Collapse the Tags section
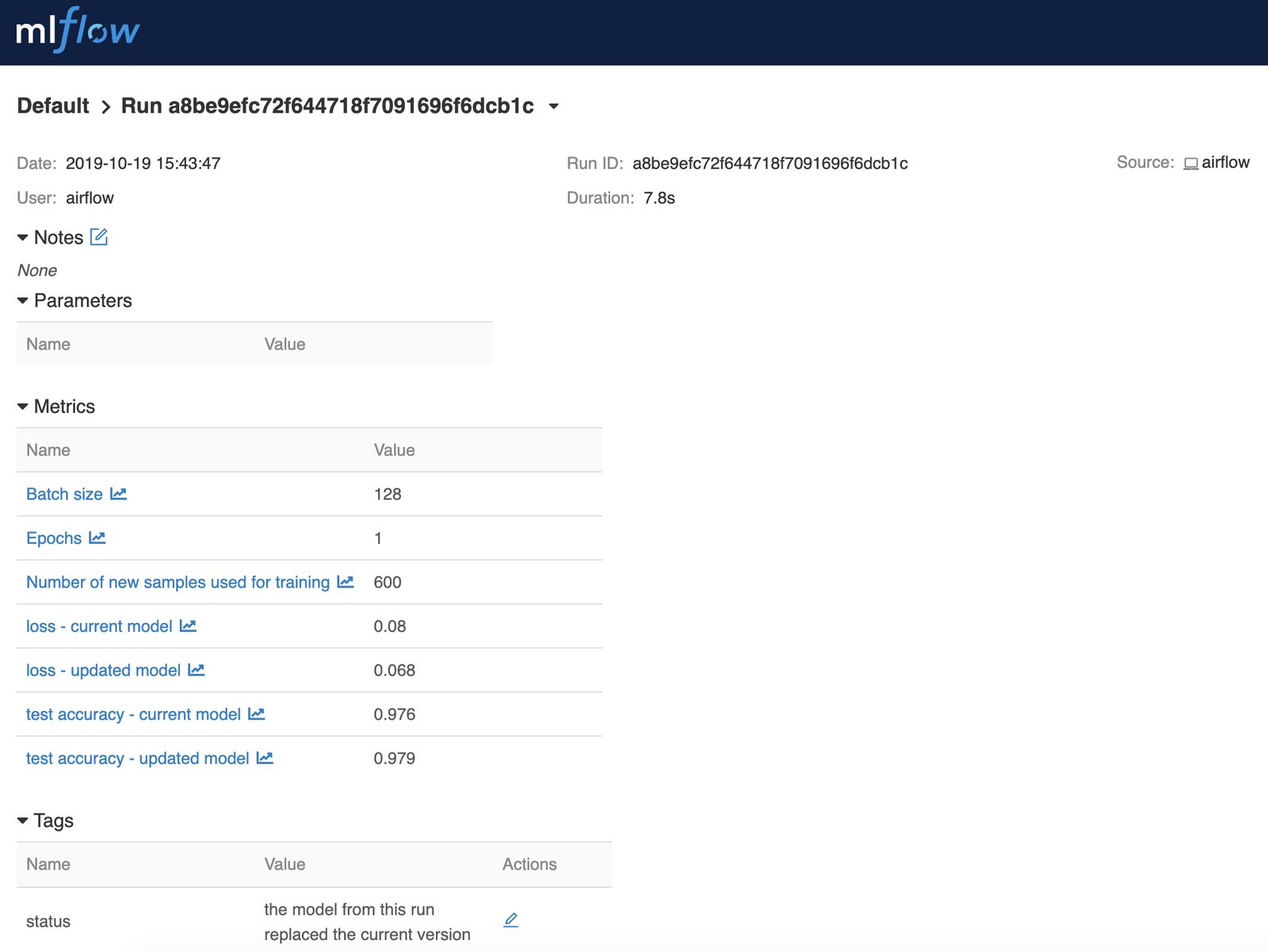 click(x=23, y=820)
